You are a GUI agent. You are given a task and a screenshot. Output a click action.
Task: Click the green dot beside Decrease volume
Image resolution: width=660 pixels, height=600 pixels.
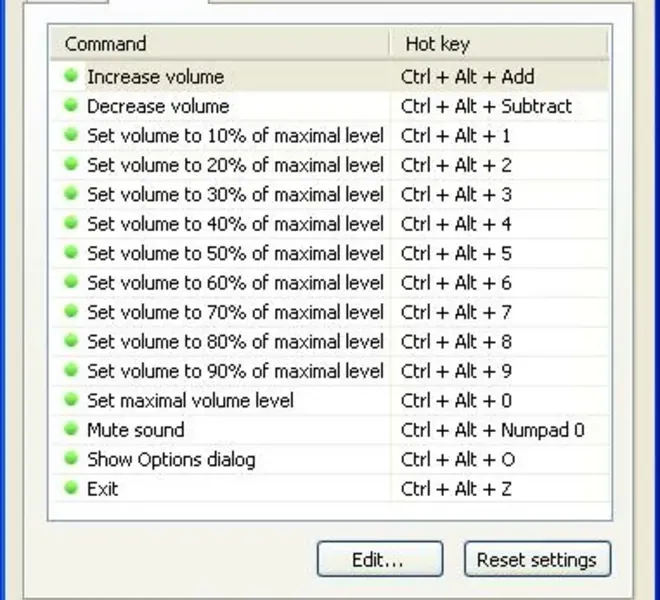pyautogui.click(x=71, y=106)
